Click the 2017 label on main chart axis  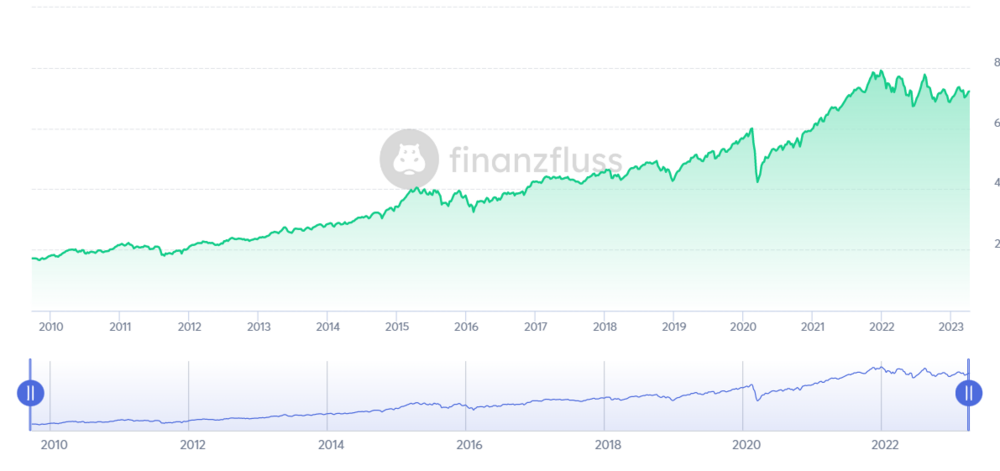535,326
